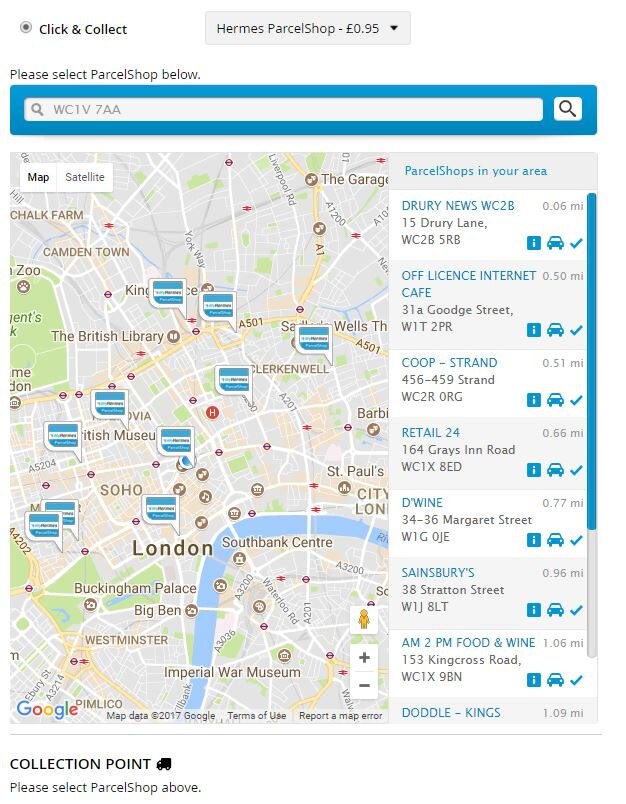Screen dimensions: 626x804
Task: Click car icon for Drury News WC2B
Action: point(555,243)
